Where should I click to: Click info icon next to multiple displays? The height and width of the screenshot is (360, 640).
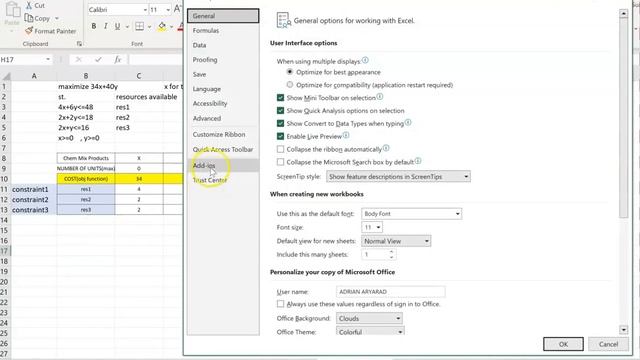(x=365, y=60)
